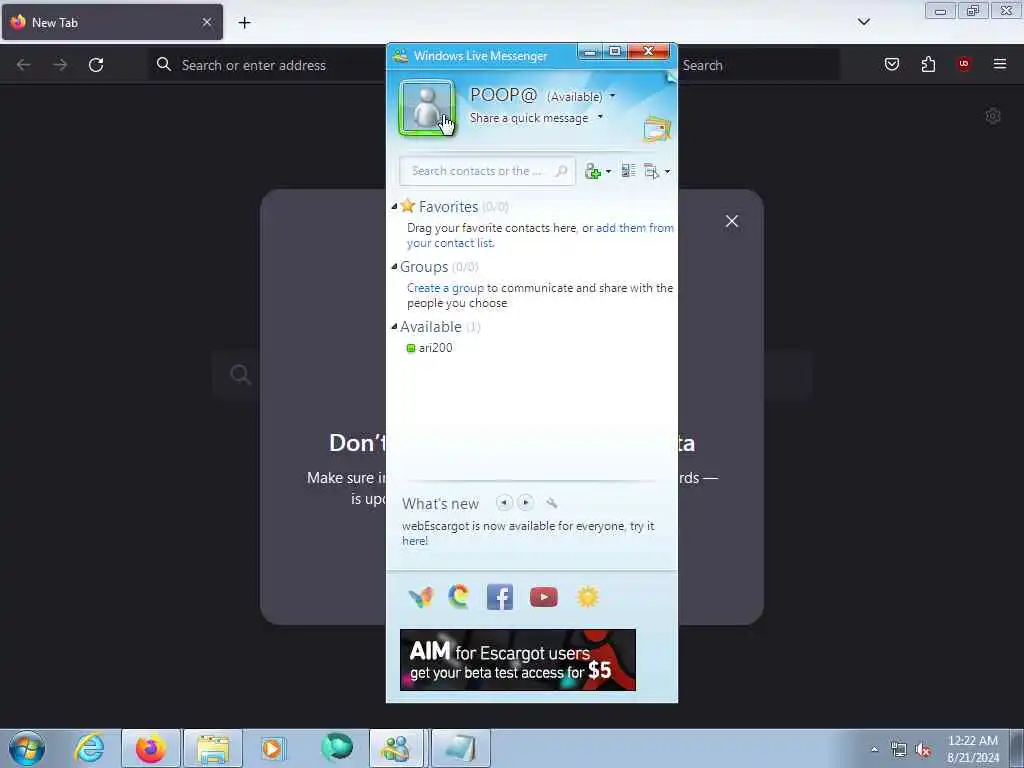This screenshot has height=768, width=1024.
Task: Open Windows Explorer from the taskbar
Action: point(213,748)
